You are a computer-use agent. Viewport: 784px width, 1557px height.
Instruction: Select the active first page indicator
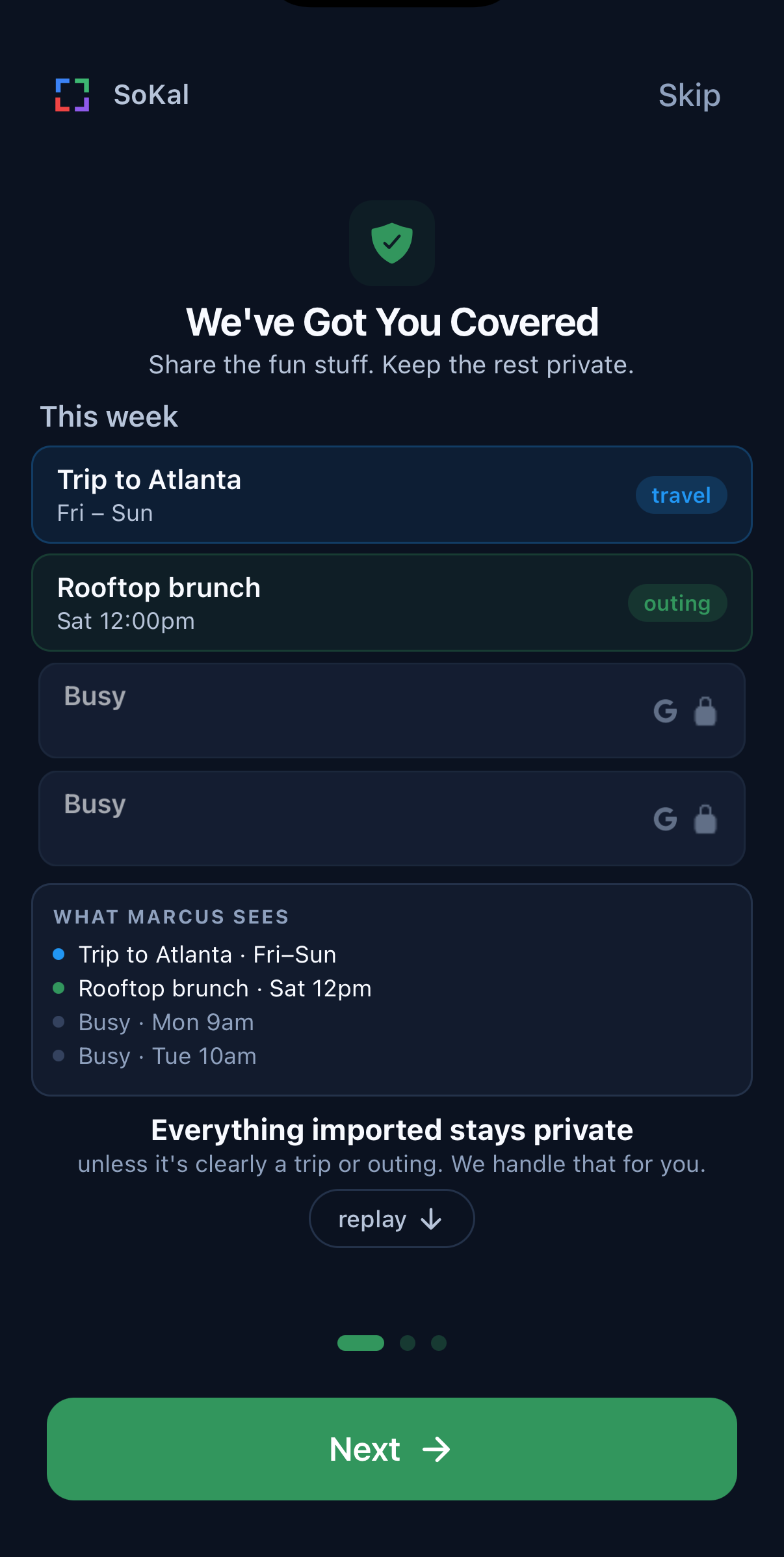click(x=361, y=1343)
